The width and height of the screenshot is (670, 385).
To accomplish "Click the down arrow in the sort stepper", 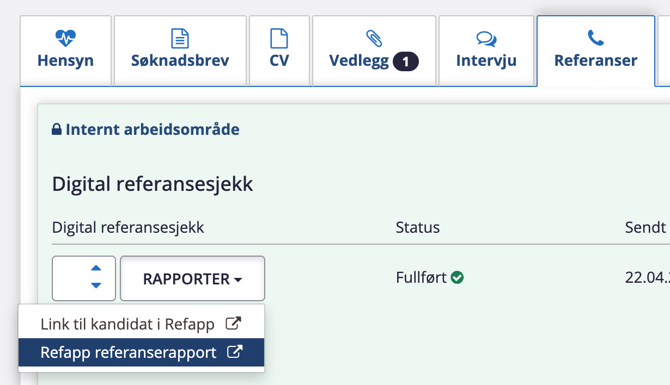I will tap(96, 285).
